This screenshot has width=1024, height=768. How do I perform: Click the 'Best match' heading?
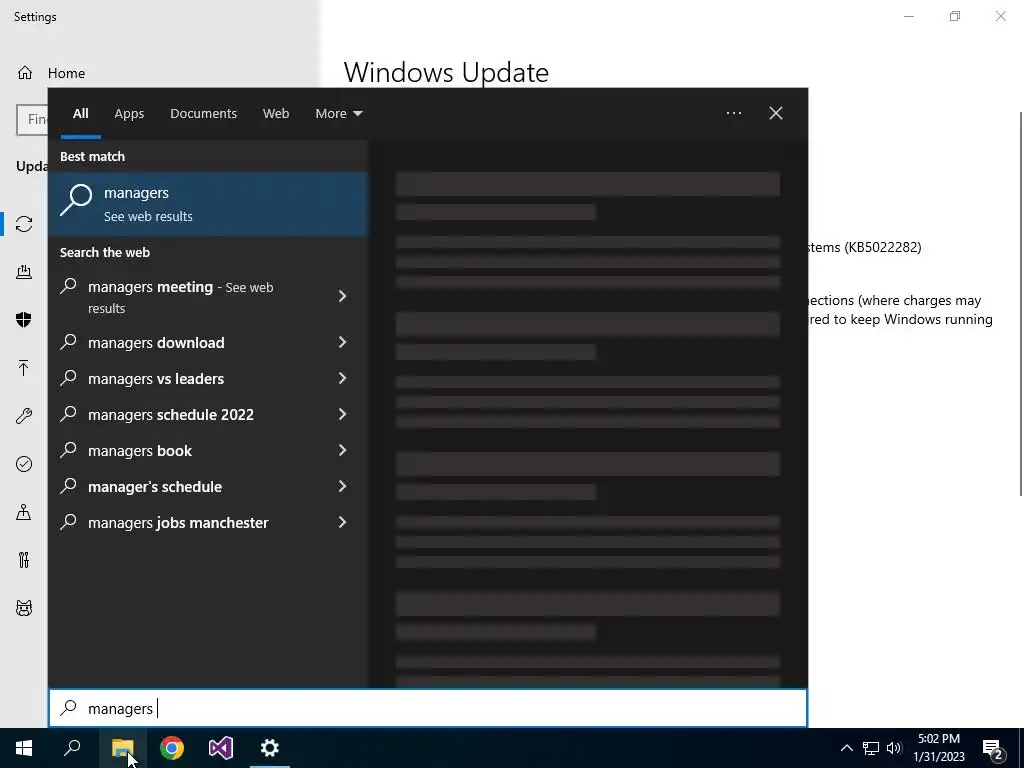pyautogui.click(x=92, y=156)
